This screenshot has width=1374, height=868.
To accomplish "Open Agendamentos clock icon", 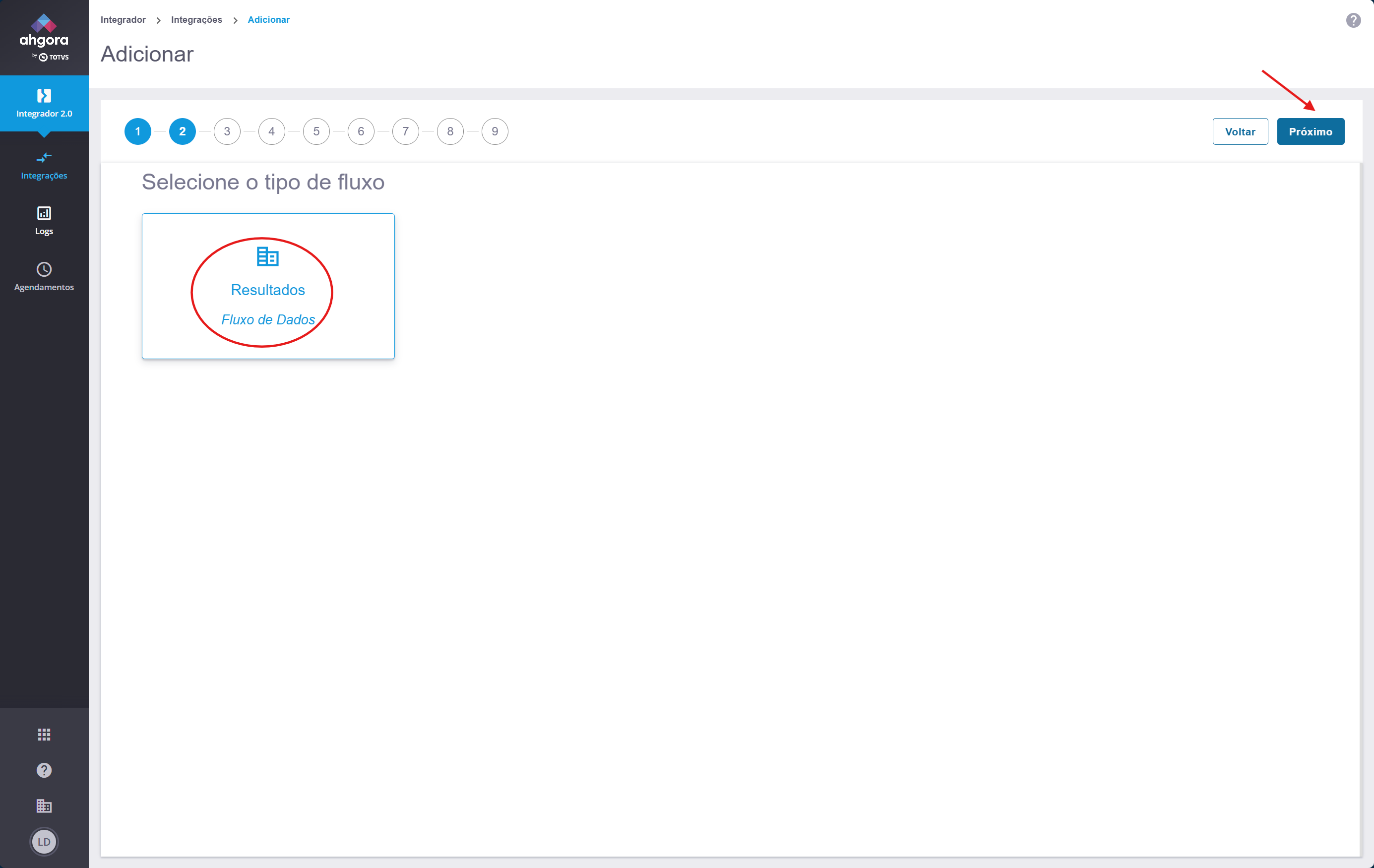I will click(x=44, y=269).
